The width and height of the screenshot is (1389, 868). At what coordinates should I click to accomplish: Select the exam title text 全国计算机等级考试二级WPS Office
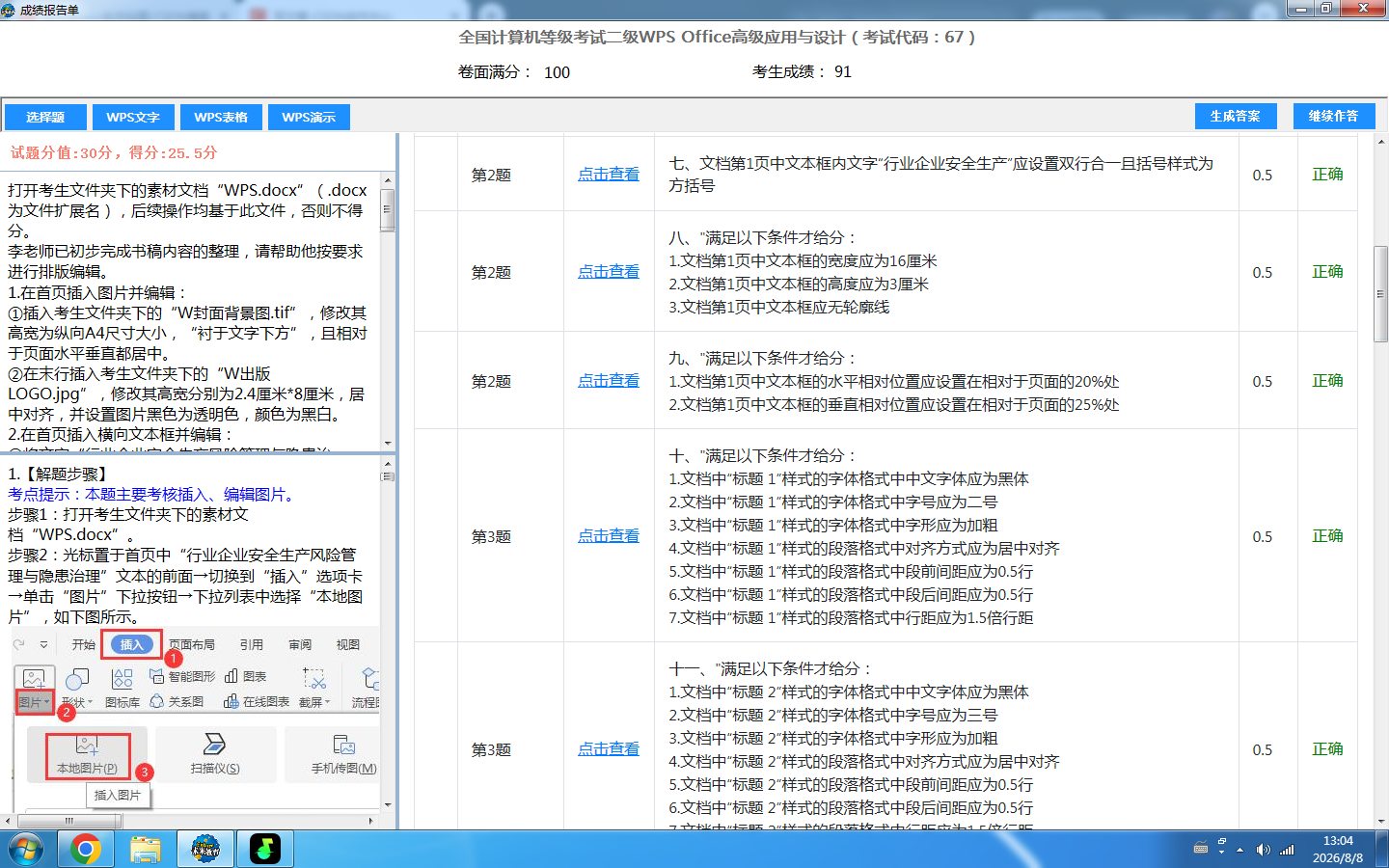(595, 38)
